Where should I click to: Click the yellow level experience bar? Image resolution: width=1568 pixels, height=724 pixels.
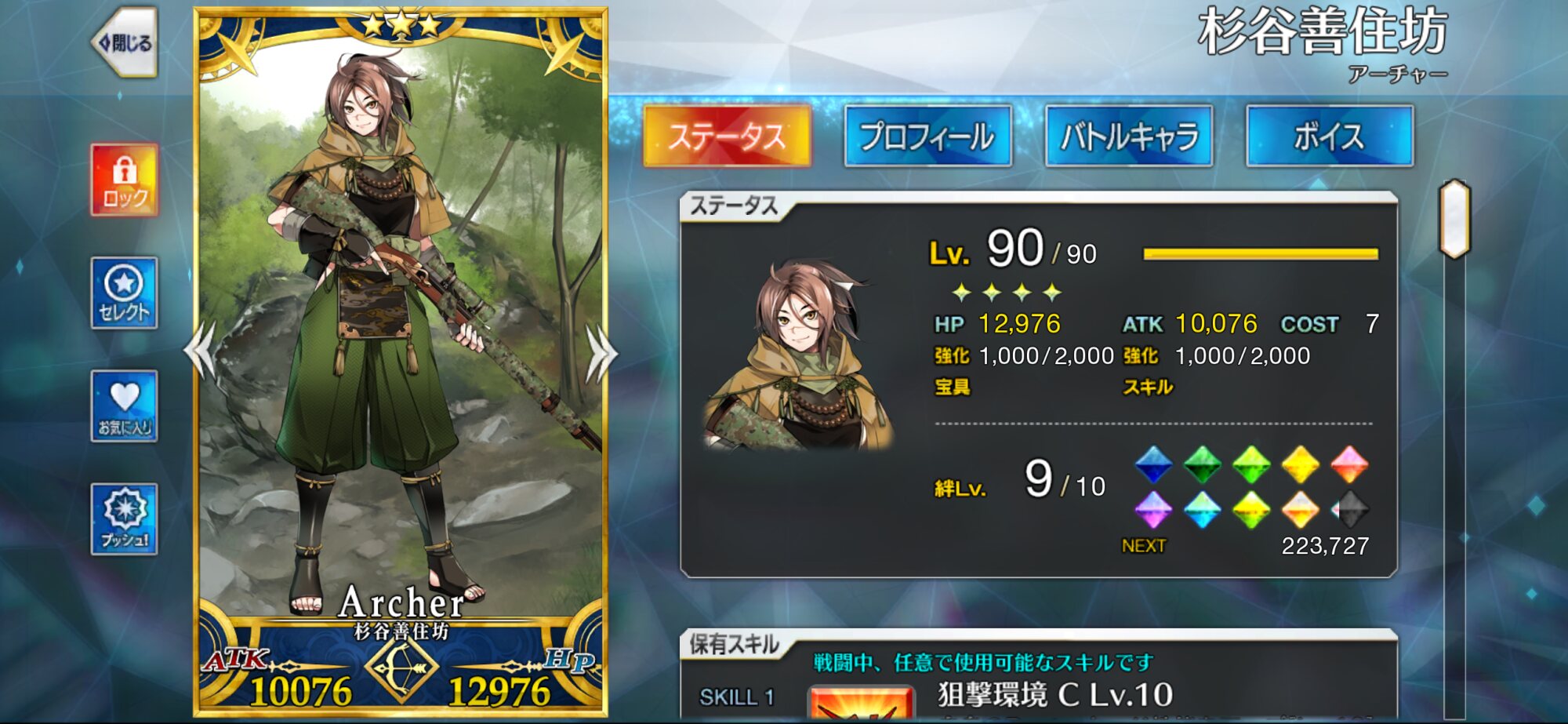click(1261, 253)
